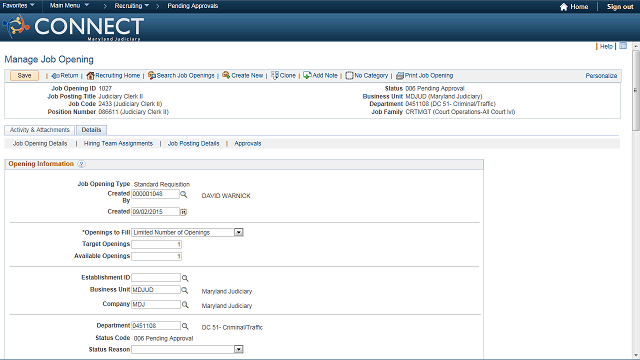Open the Favorites dropdown menu

click(x=18, y=6)
